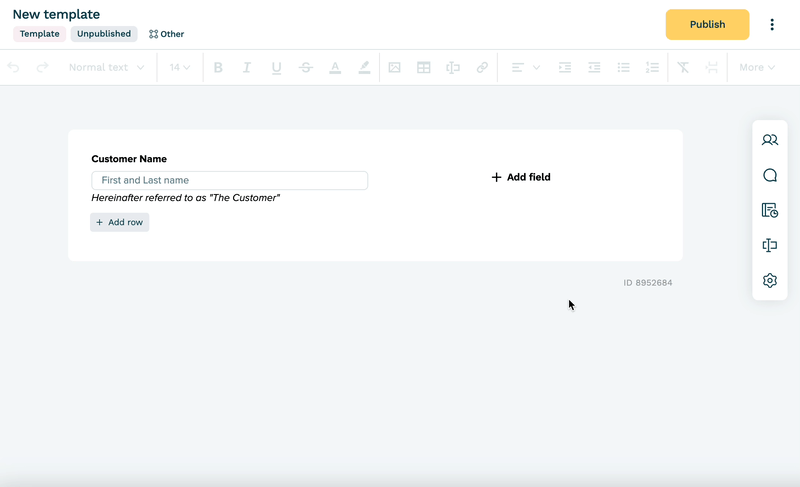
Task: Publish the template
Action: click(707, 24)
